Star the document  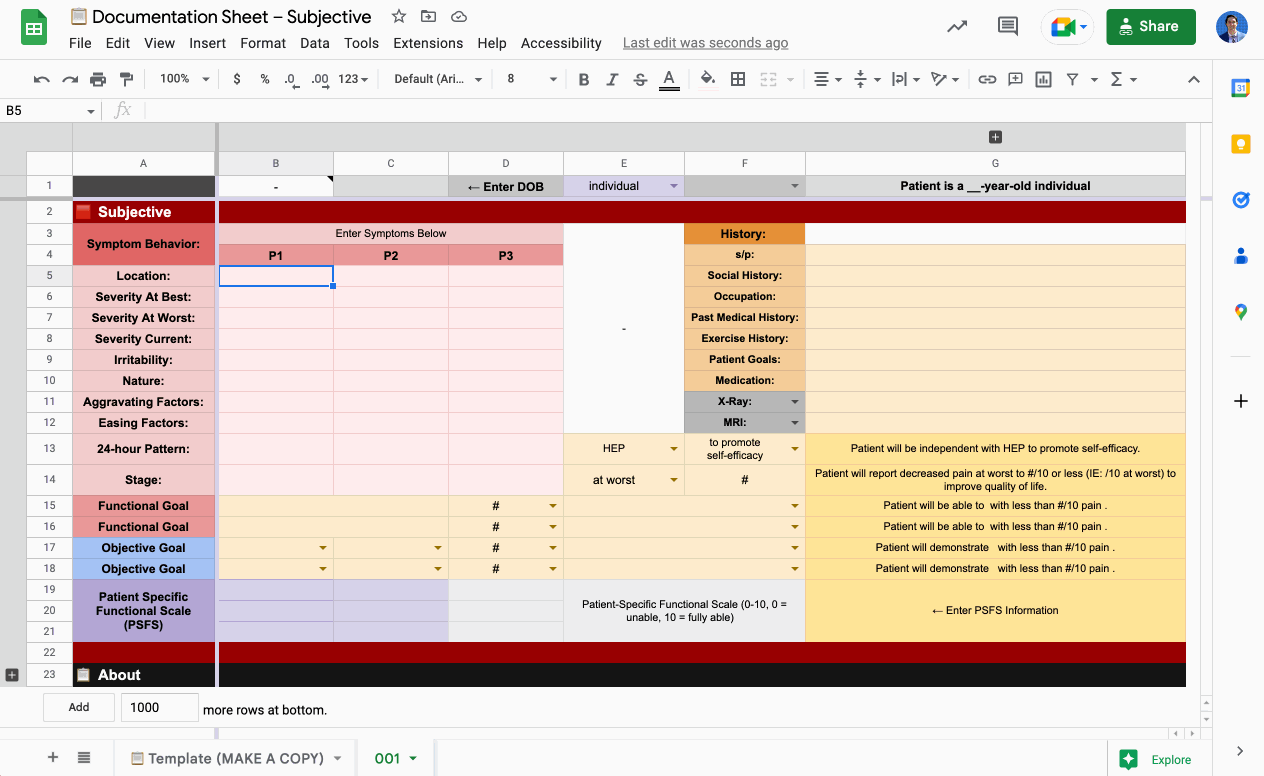(399, 16)
